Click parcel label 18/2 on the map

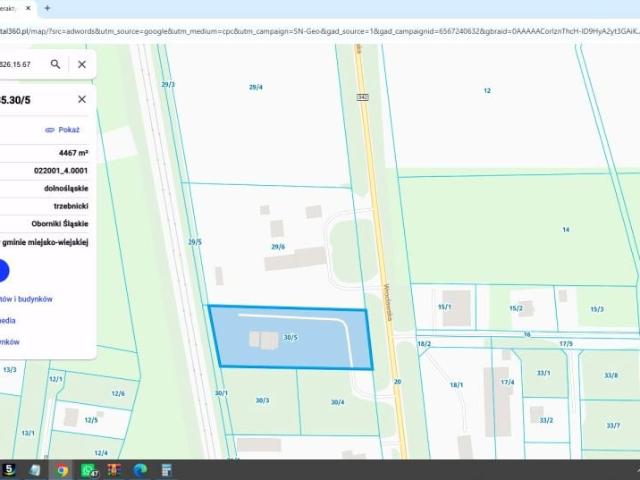424,344
